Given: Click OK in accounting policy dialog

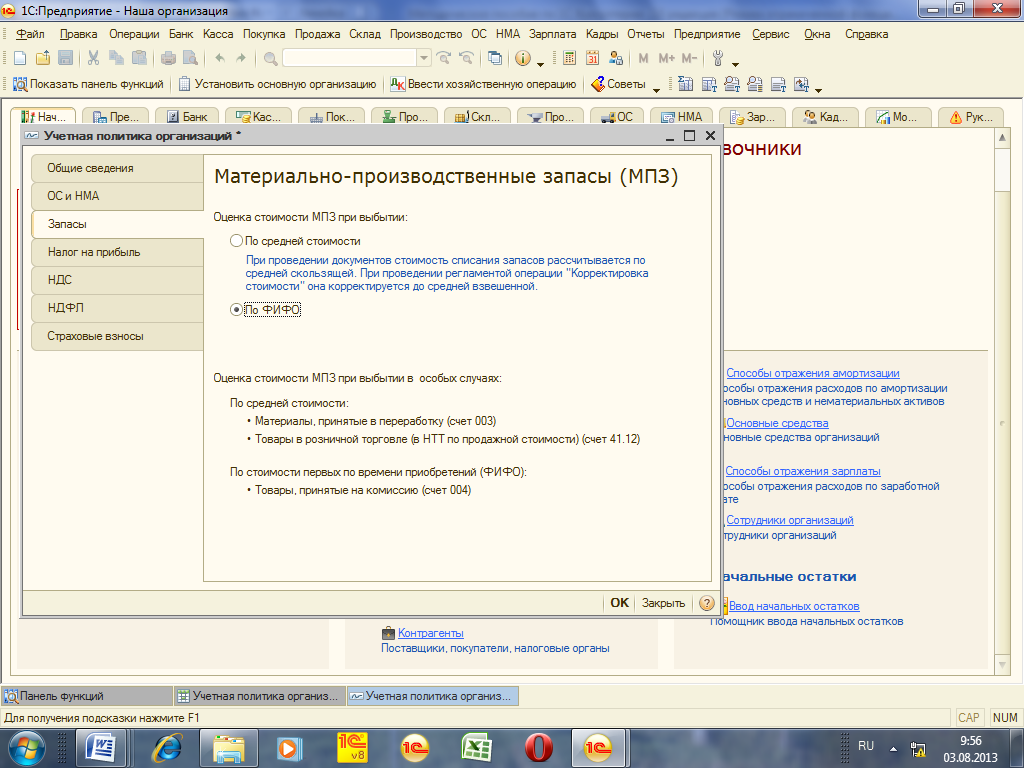Looking at the screenshot, I should click(x=619, y=603).
